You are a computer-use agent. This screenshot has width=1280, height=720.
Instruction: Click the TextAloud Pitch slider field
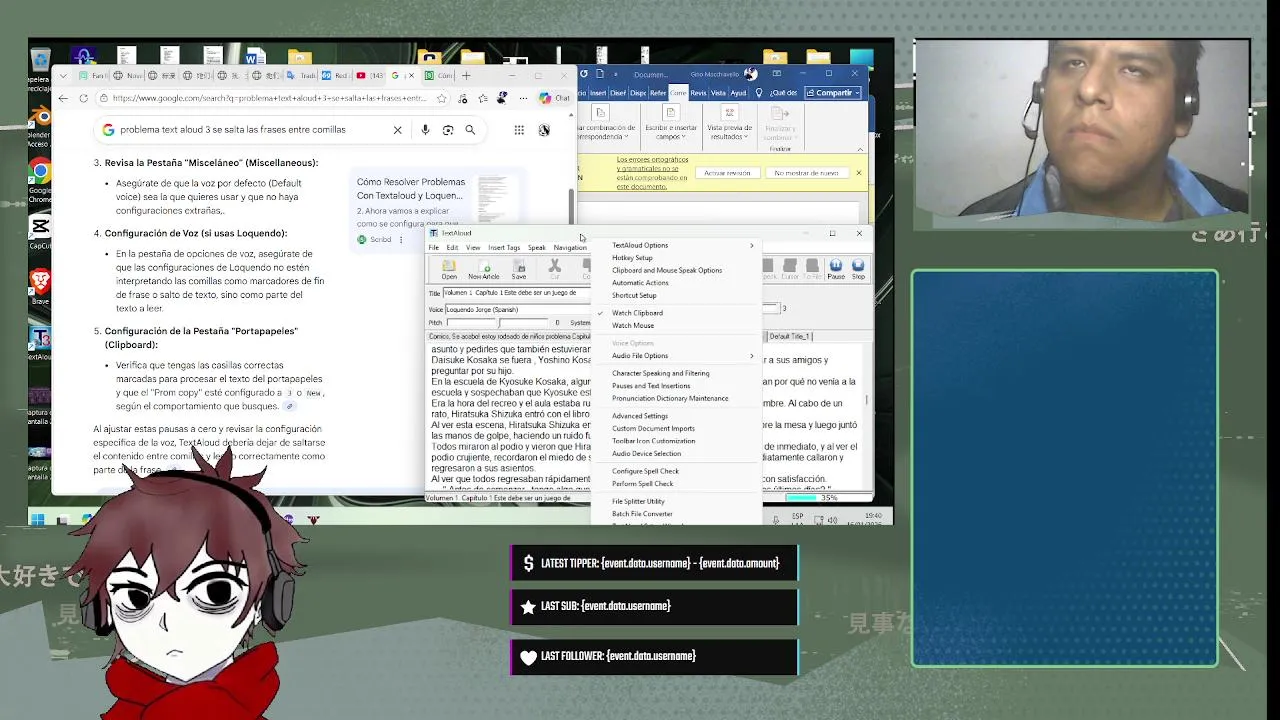click(x=499, y=323)
